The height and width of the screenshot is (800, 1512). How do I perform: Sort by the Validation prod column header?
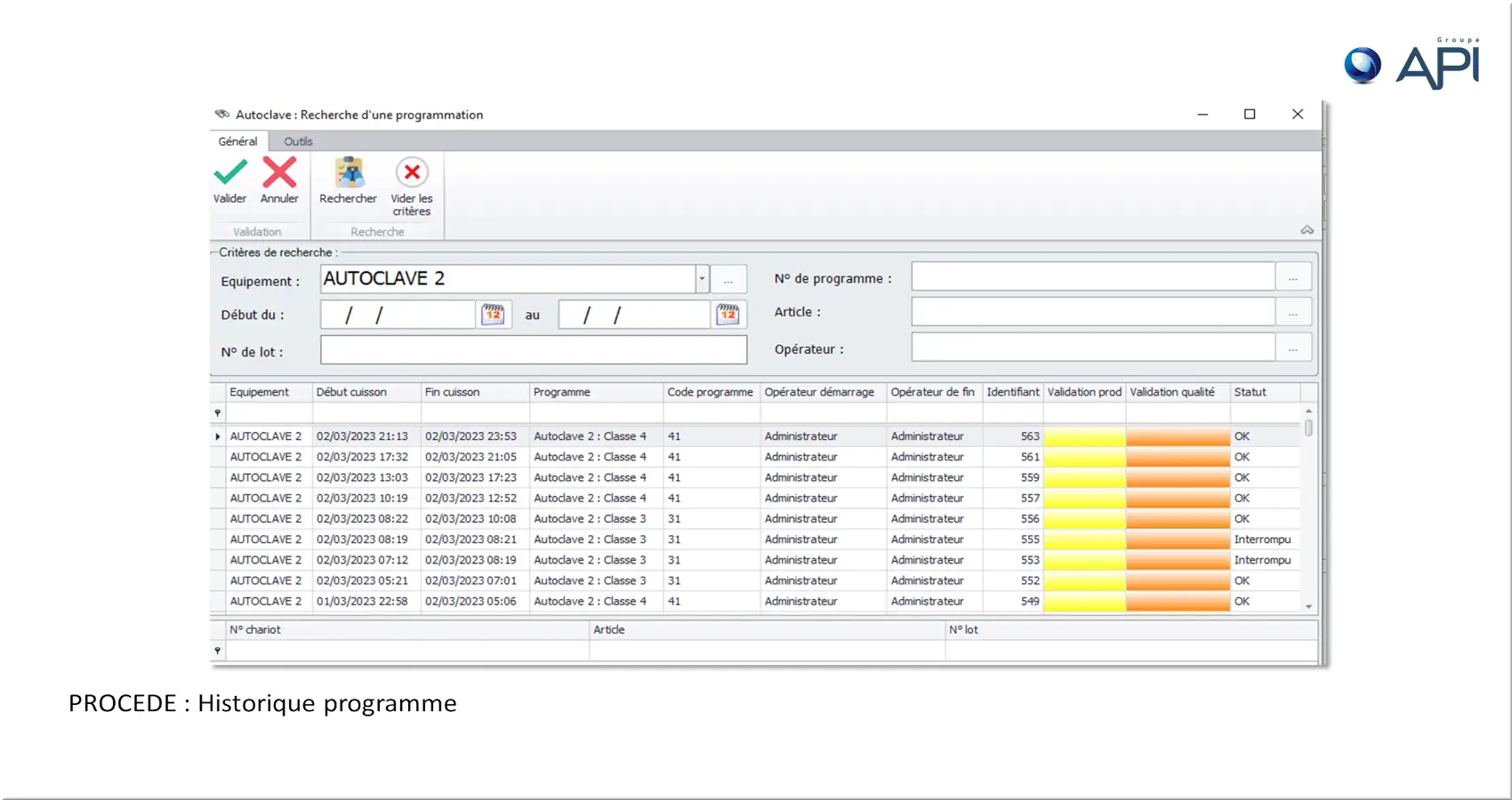1085,392
